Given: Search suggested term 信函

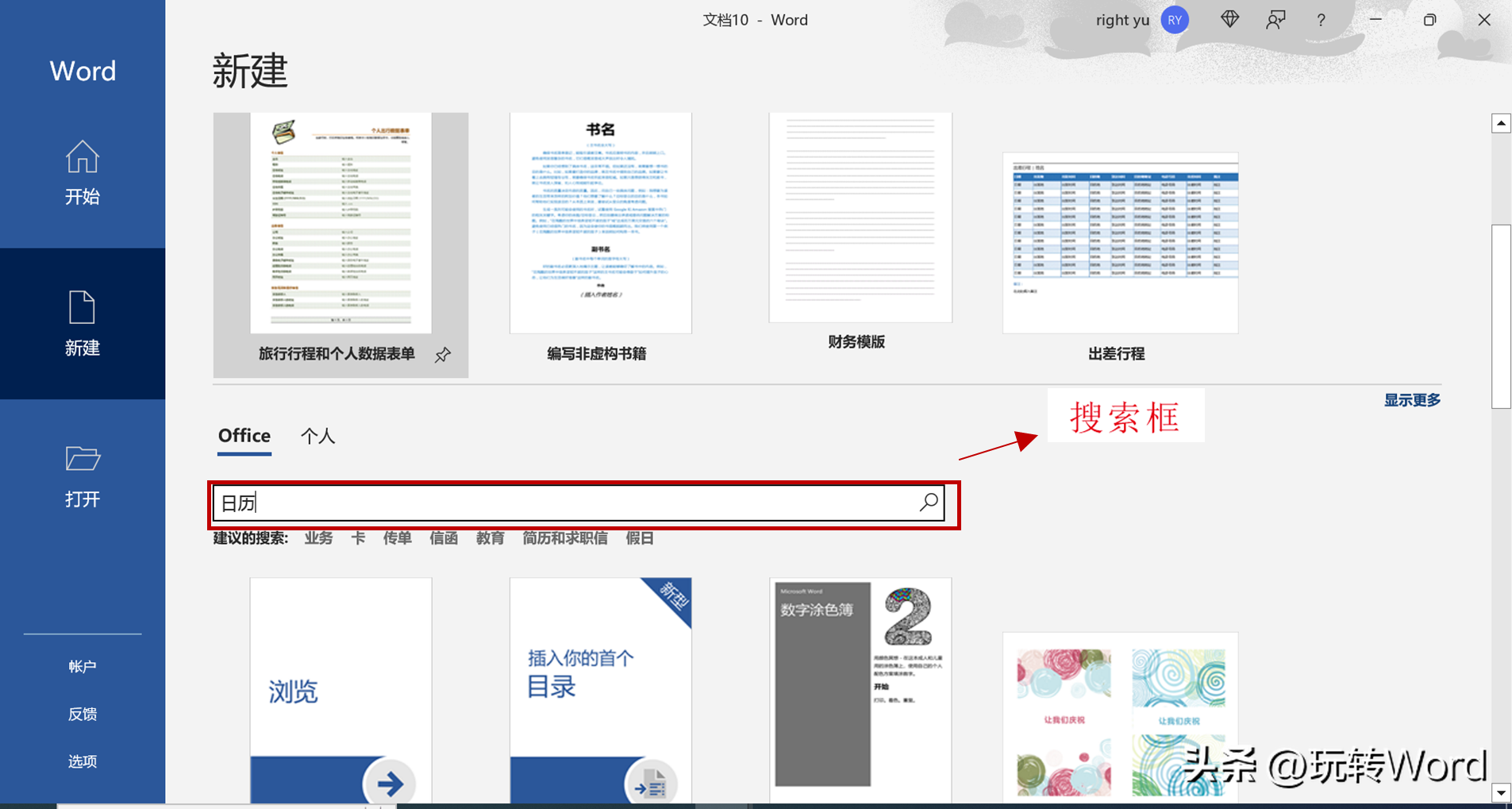Looking at the screenshot, I should (x=444, y=538).
